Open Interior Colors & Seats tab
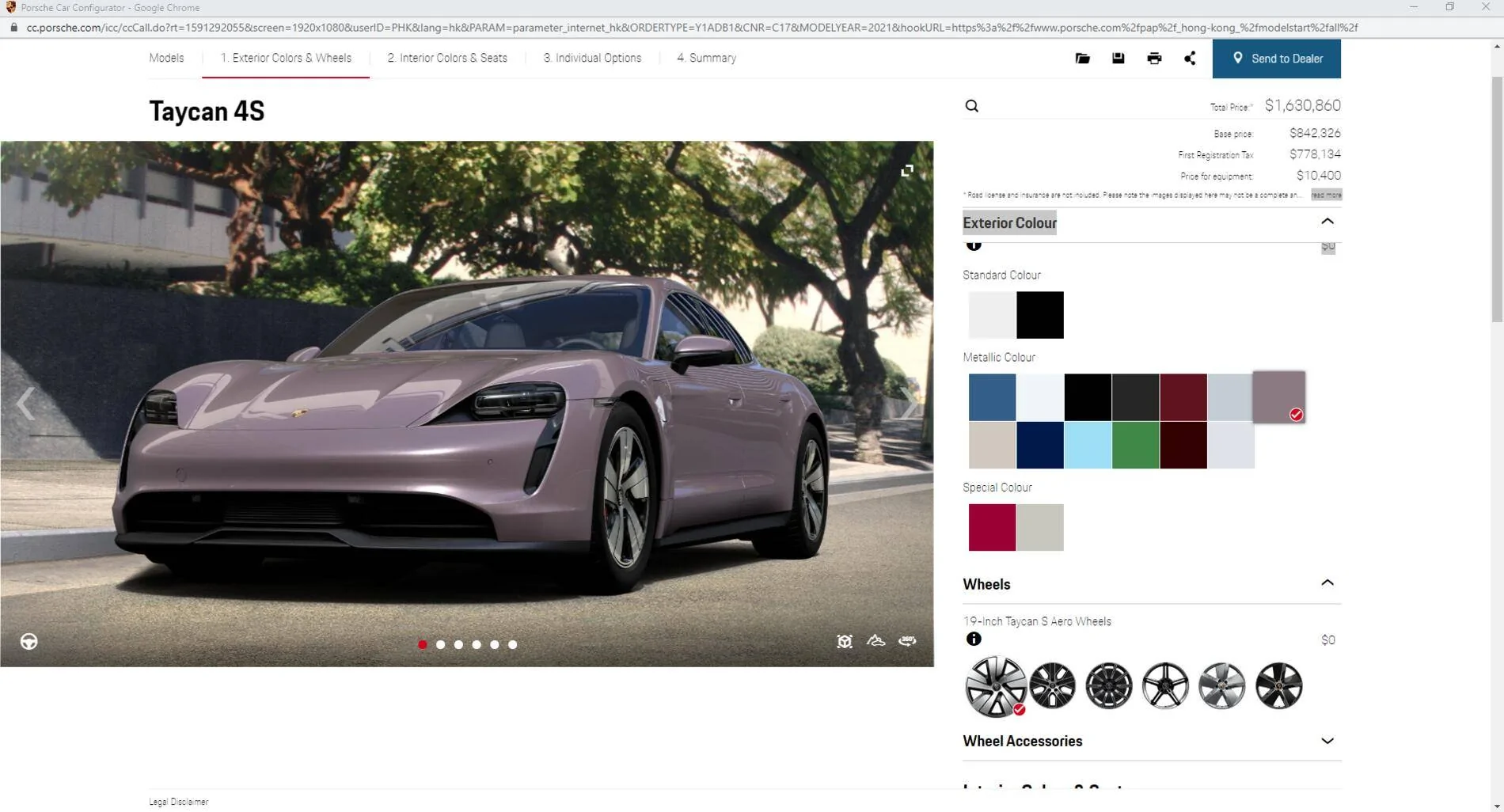This screenshot has width=1504, height=812. click(x=447, y=58)
